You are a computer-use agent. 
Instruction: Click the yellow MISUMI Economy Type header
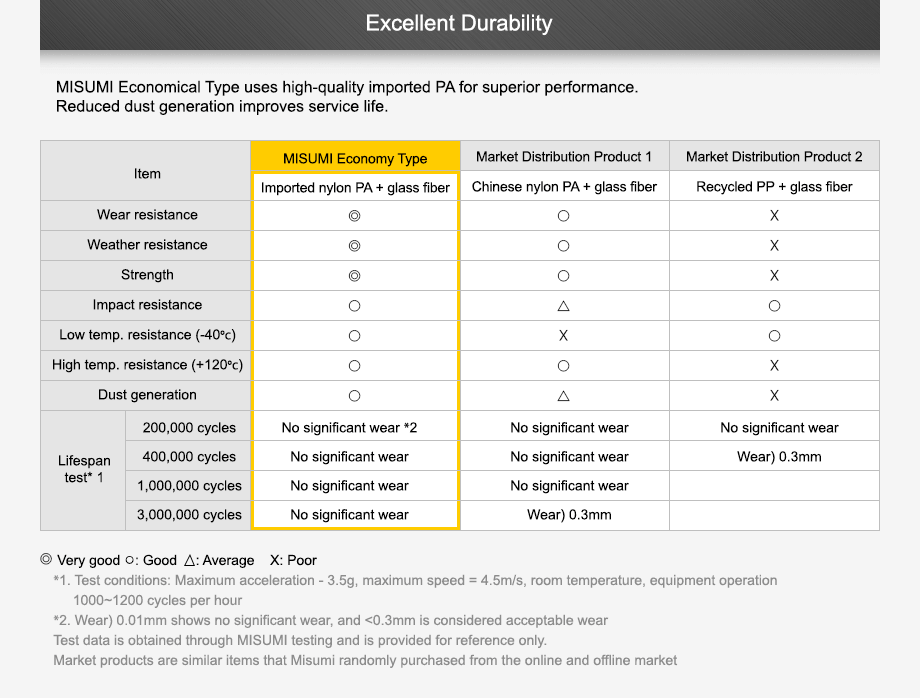coord(355,158)
